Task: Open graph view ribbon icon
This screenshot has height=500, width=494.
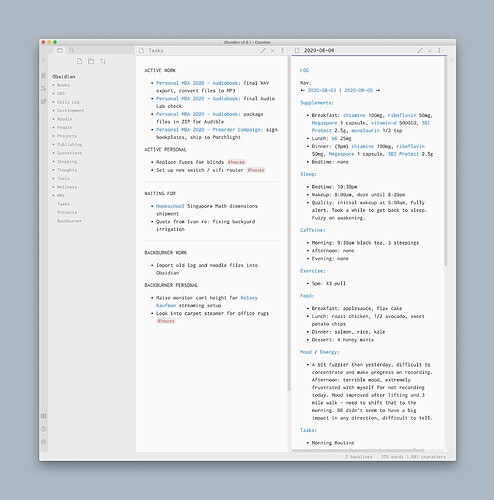Action: tap(43, 88)
